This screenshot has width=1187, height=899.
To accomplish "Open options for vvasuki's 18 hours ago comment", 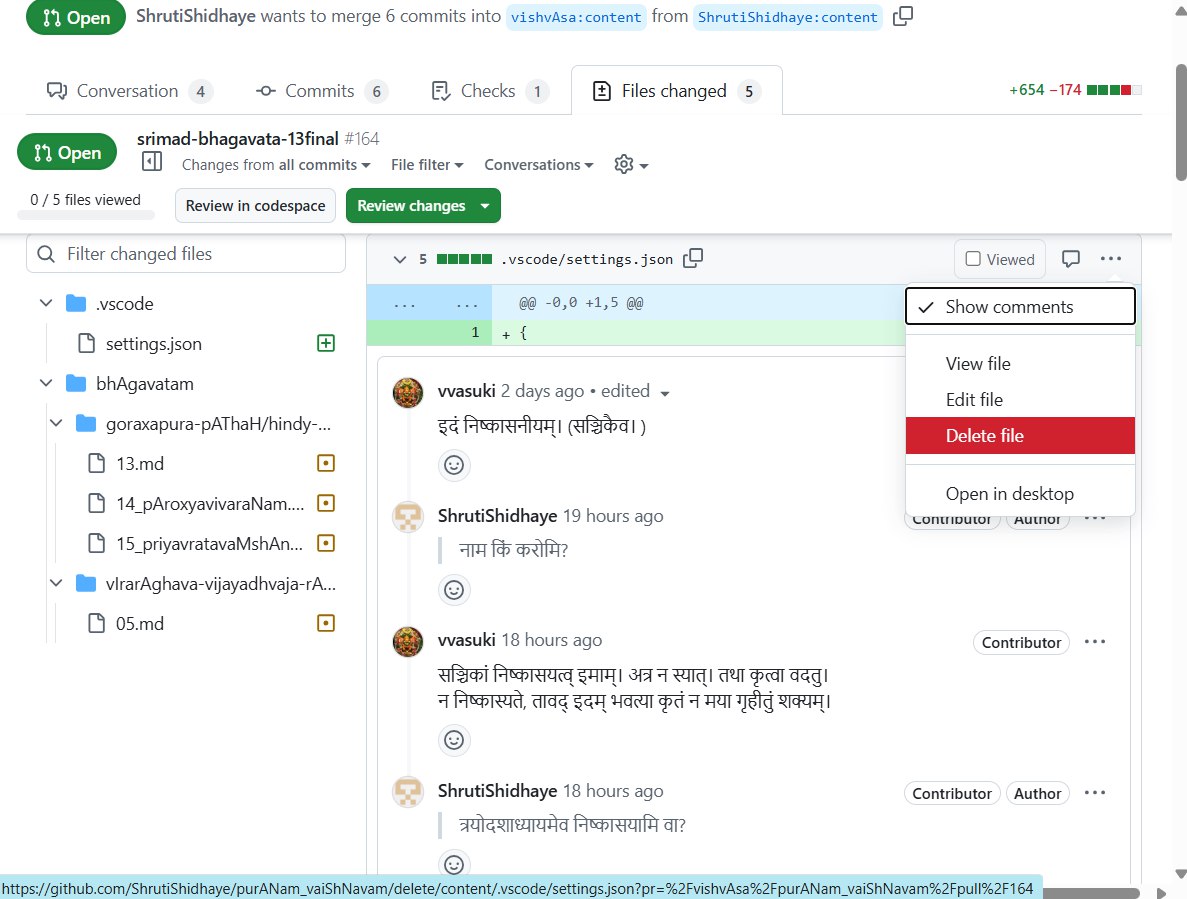I will tap(1095, 642).
